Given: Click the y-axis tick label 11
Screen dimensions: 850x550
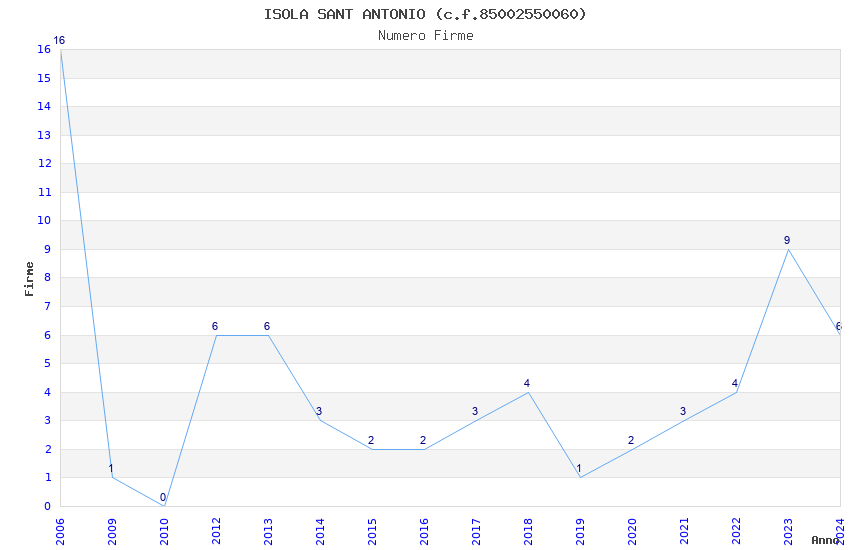Looking at the screenshot, I should (44, 192).
